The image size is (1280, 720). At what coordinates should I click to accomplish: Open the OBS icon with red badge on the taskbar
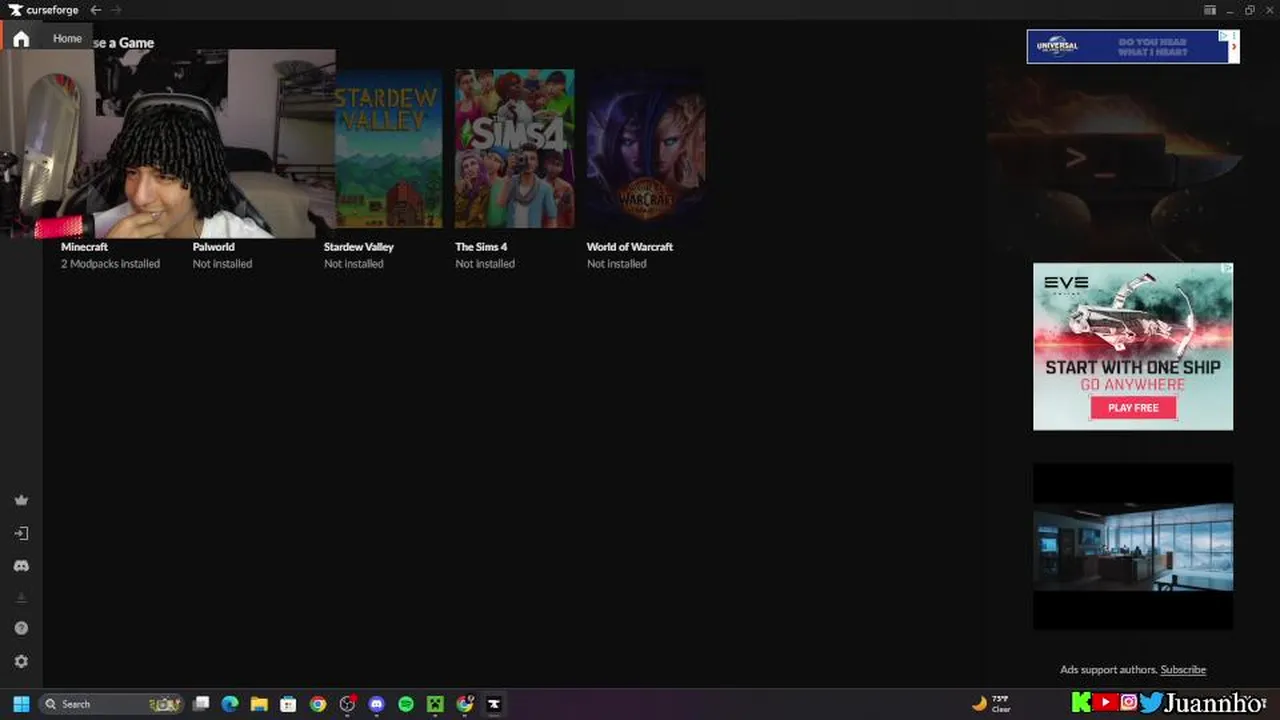[x=347, y=704]
